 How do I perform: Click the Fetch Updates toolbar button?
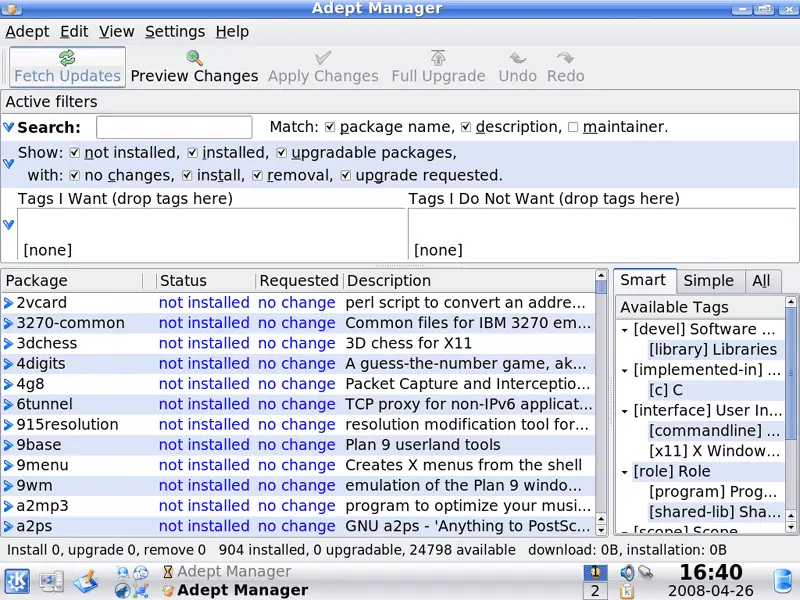click(x=67, y=67)
